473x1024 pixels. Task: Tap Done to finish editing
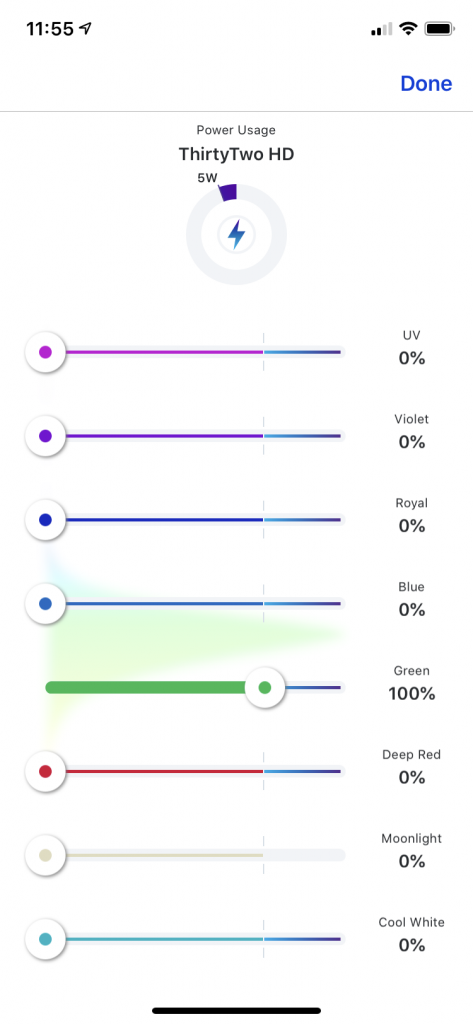[x=426, y=84]
